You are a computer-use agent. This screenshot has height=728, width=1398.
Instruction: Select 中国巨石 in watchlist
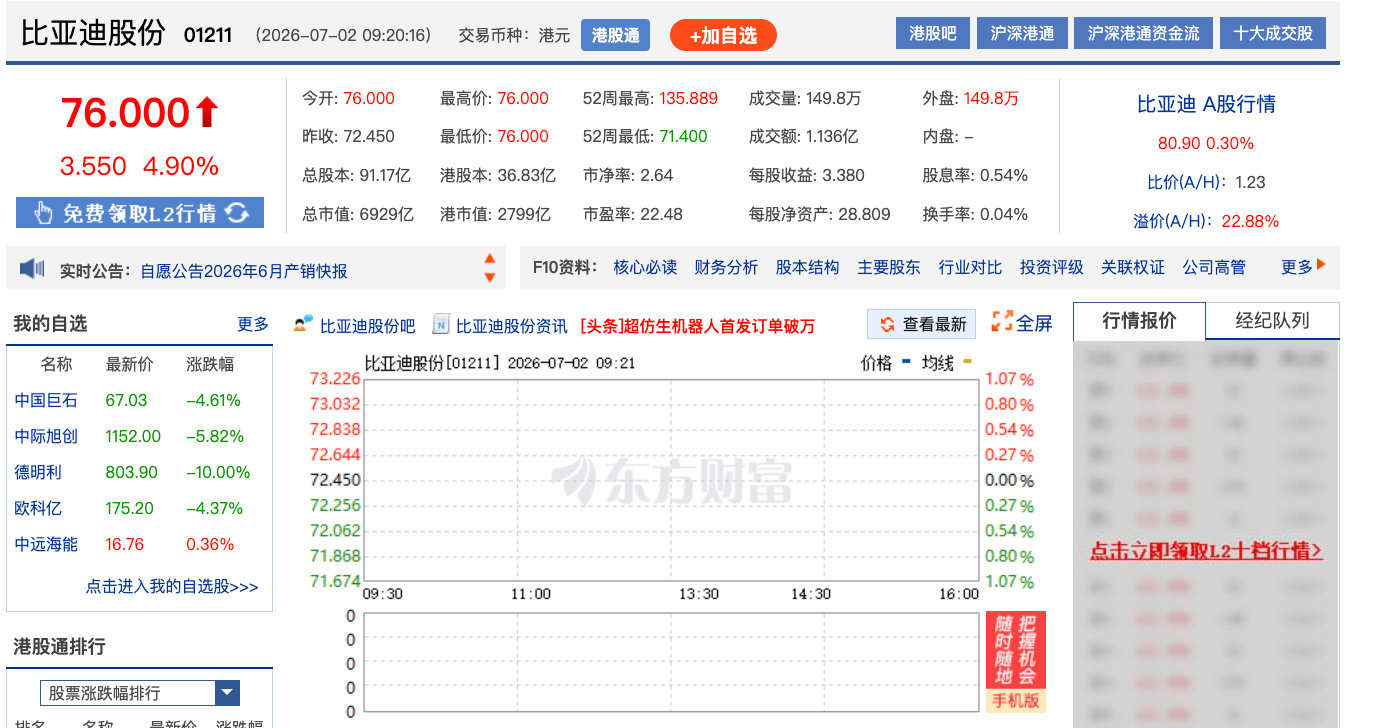tap(46, 400)
